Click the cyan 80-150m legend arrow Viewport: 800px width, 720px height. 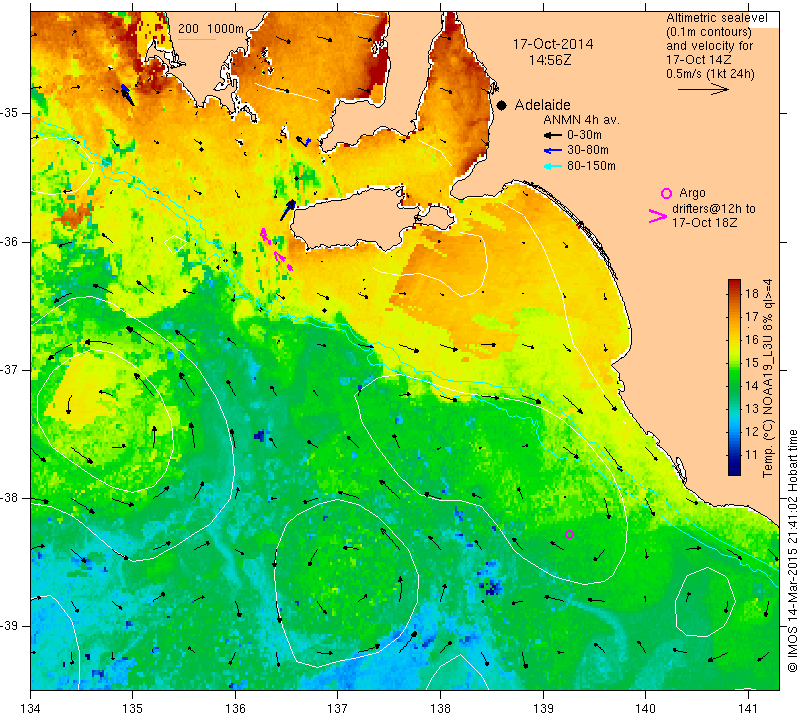[x=553, y=166]
